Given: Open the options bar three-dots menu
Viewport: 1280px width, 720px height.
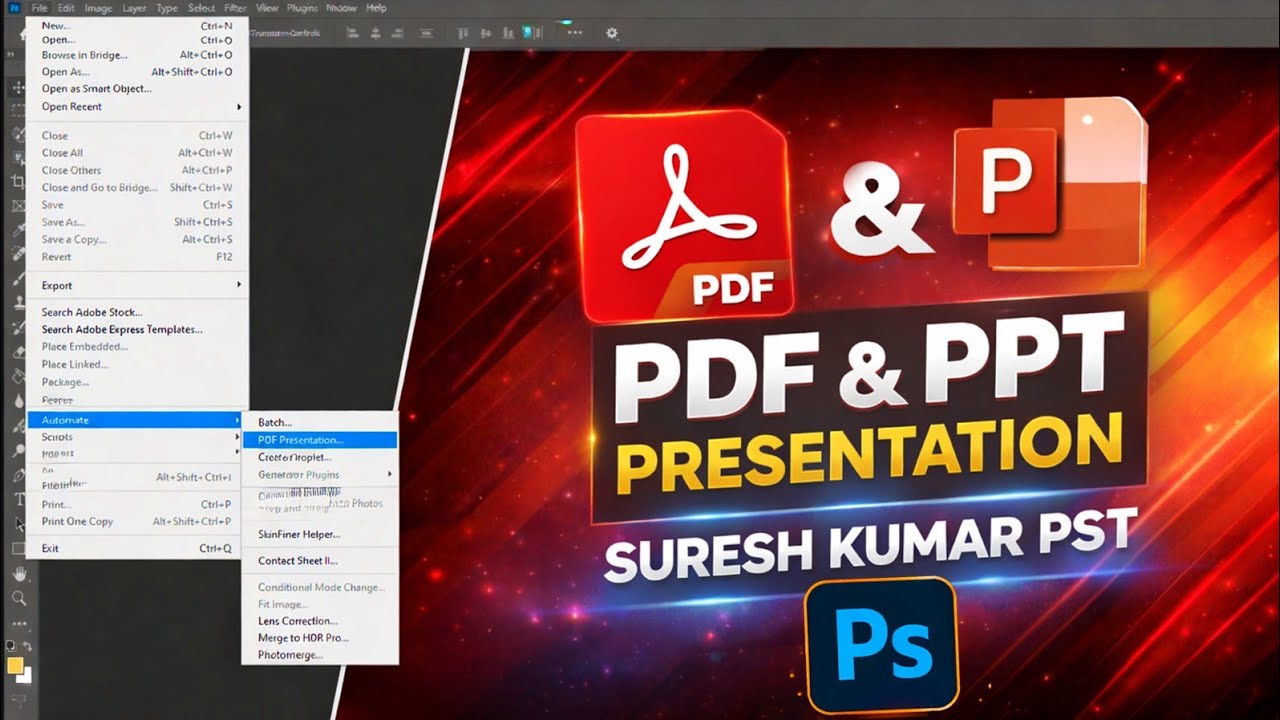Looking at the screenshot, I should (x=575, y=33).
